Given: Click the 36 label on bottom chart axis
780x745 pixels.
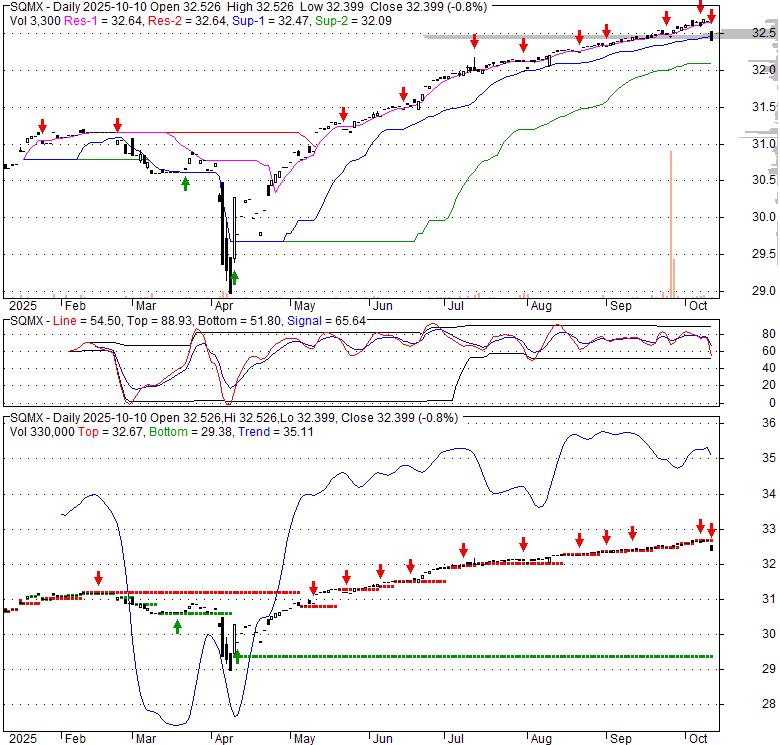Looking at the screenshot, I should [x=769, y=423].
